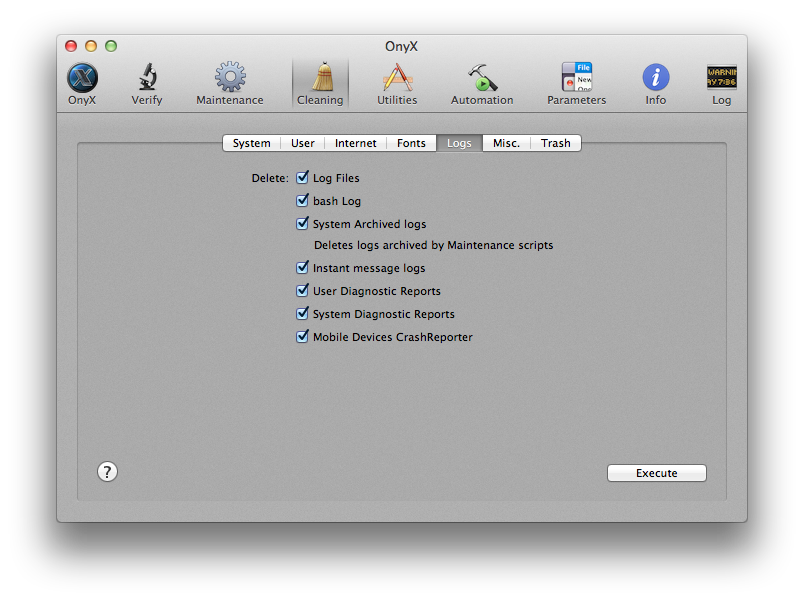Open the Log warning icon
The height and width of the screenshot is (601, 804).
tap(721, 78)
